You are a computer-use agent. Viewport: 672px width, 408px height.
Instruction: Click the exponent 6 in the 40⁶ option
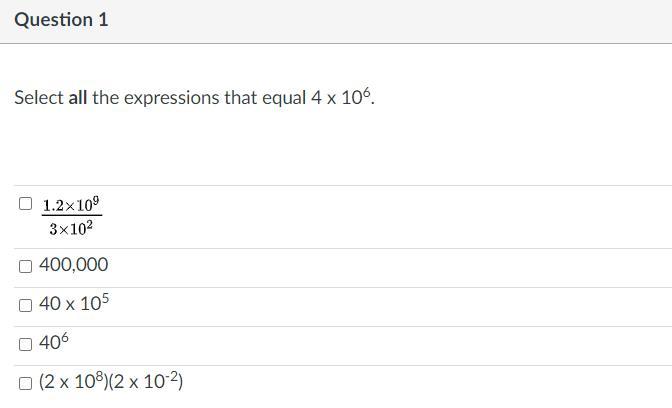[x=65, y=338]
